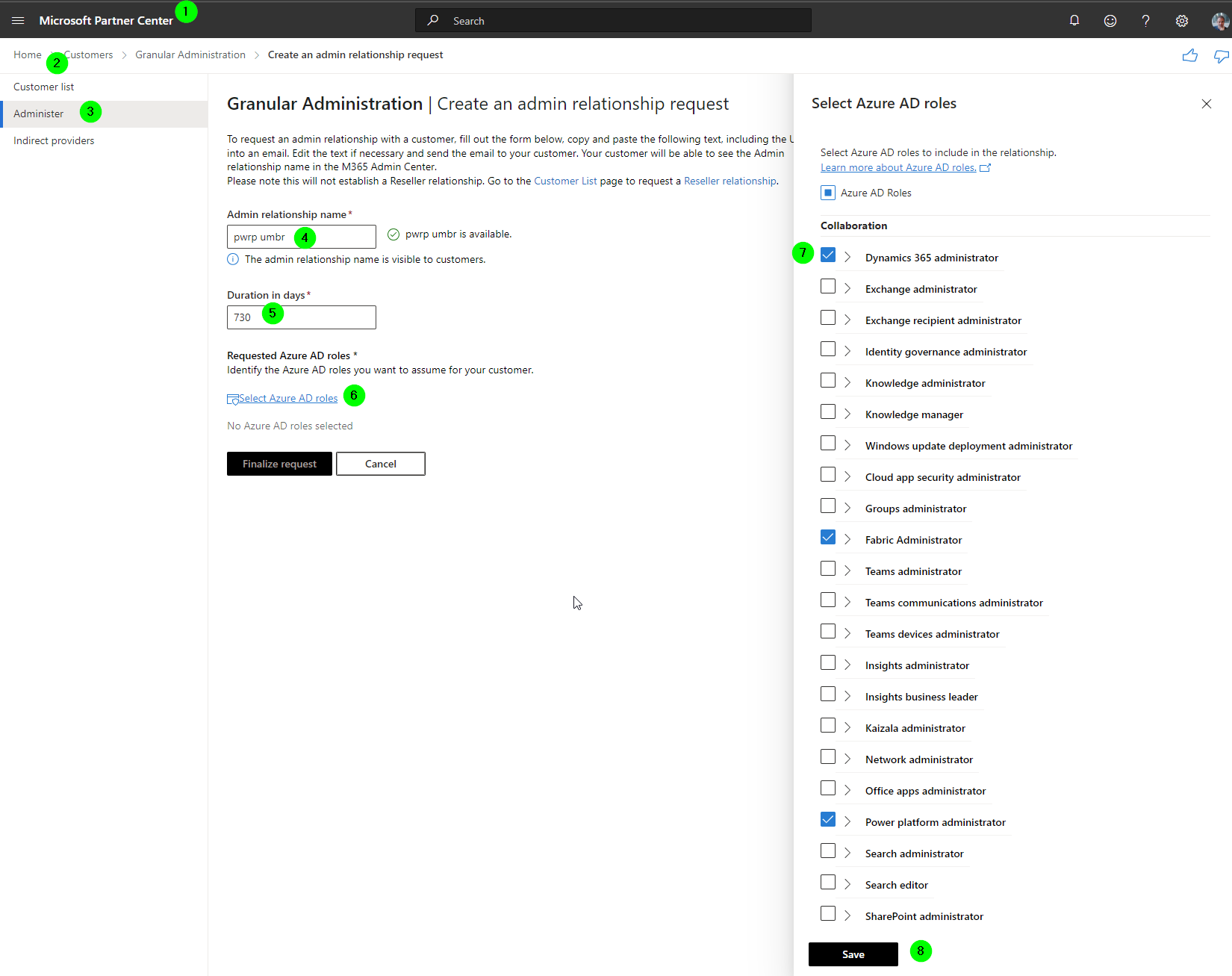Click the user profile avatar
Screen dimensions: 1232x976
coord(1220,21)
